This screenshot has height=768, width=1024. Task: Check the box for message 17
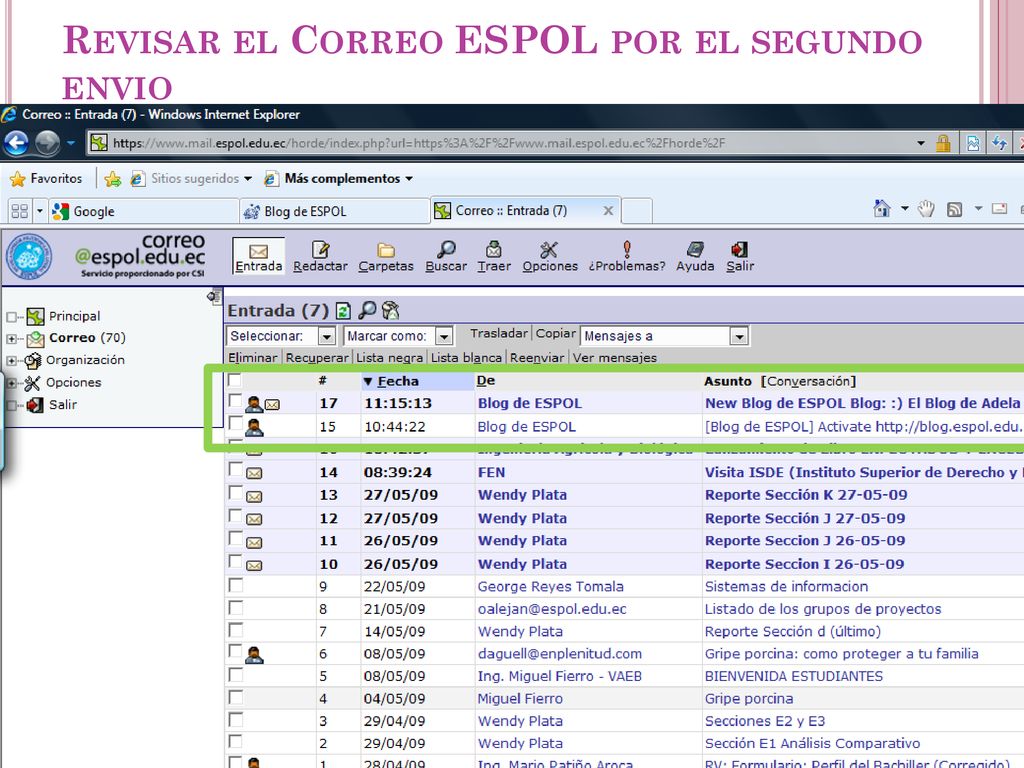click(235, 400)
